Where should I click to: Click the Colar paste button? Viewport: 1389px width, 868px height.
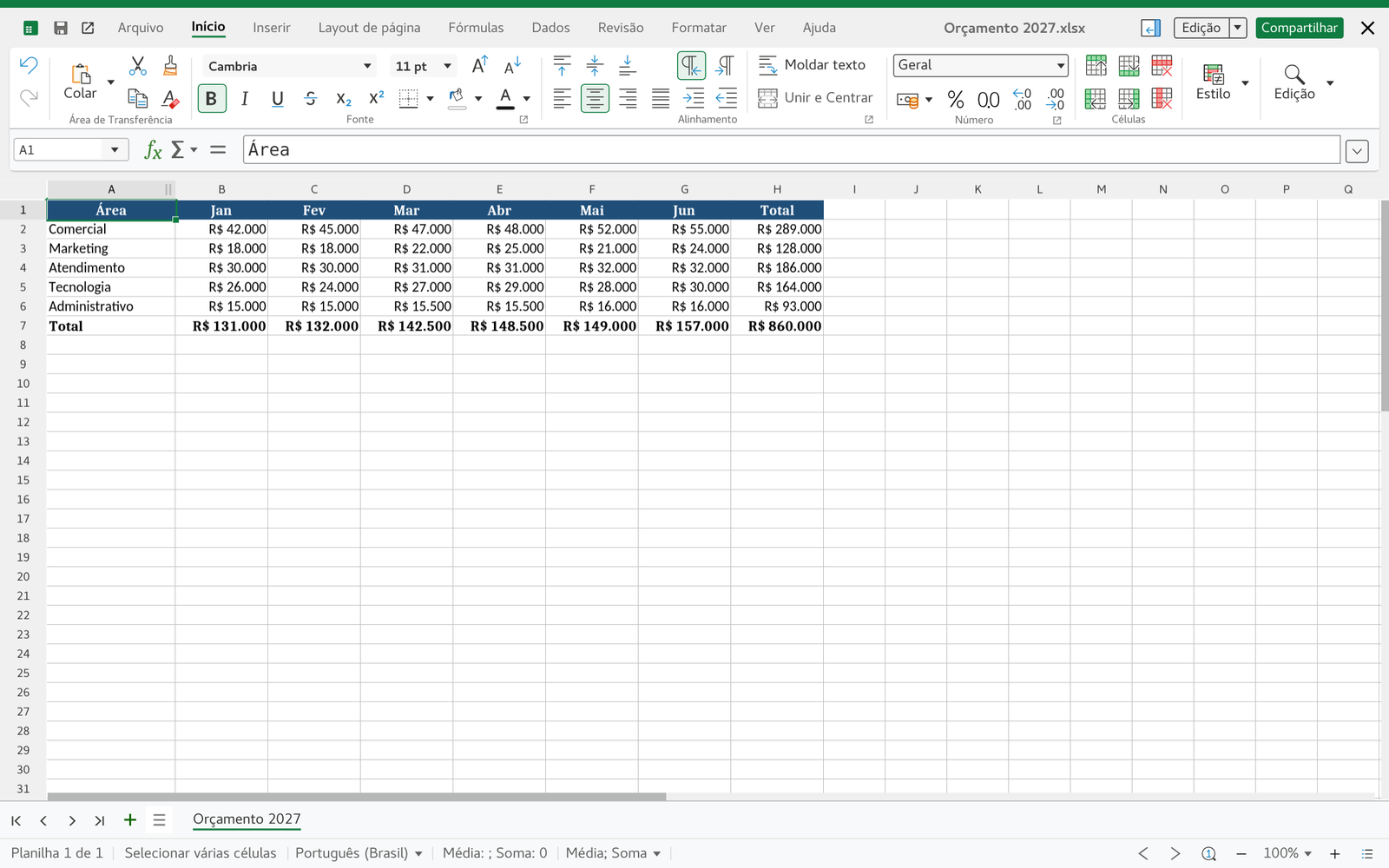80,82
